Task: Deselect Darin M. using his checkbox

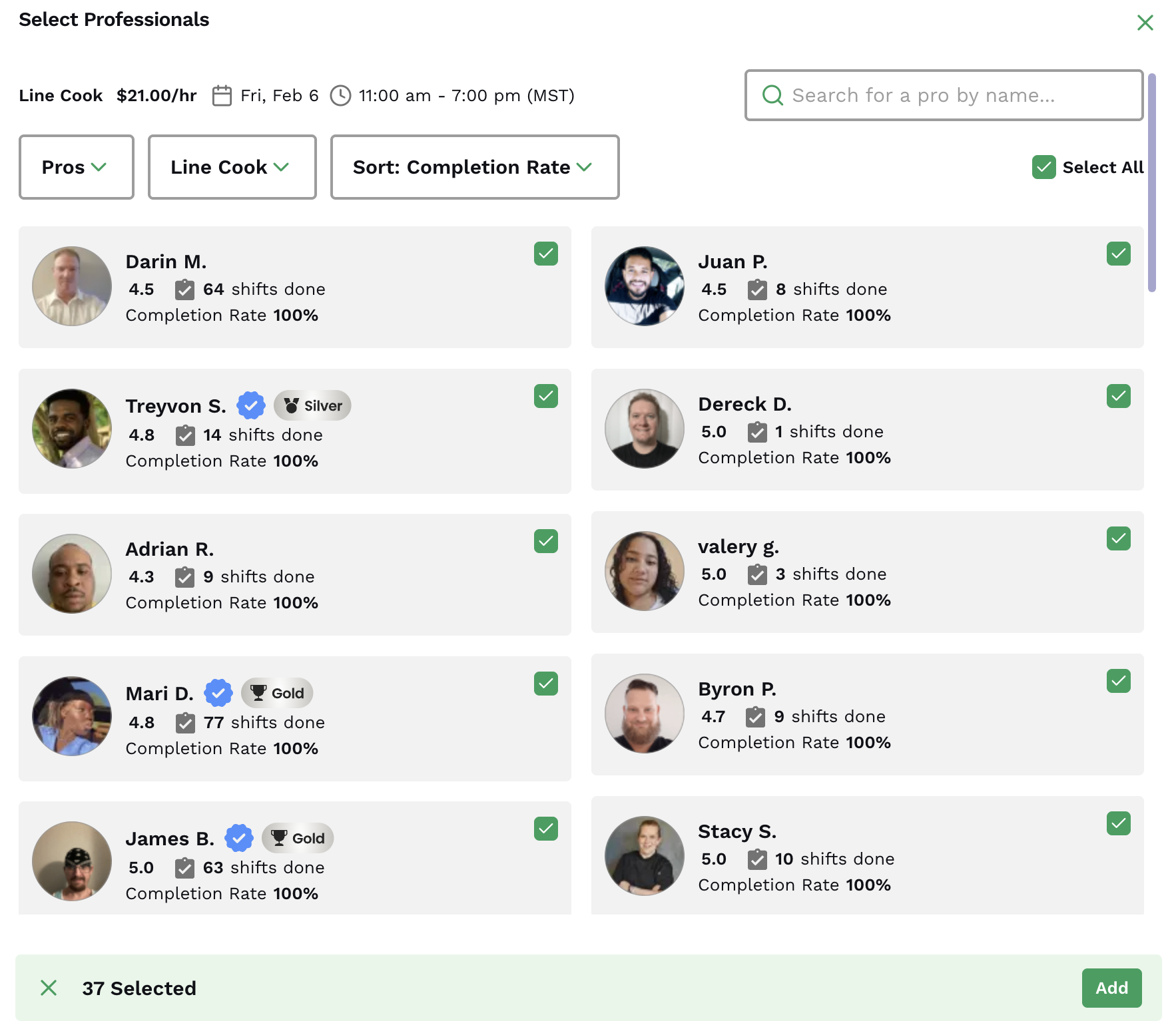Action: (x=545, y=254)
